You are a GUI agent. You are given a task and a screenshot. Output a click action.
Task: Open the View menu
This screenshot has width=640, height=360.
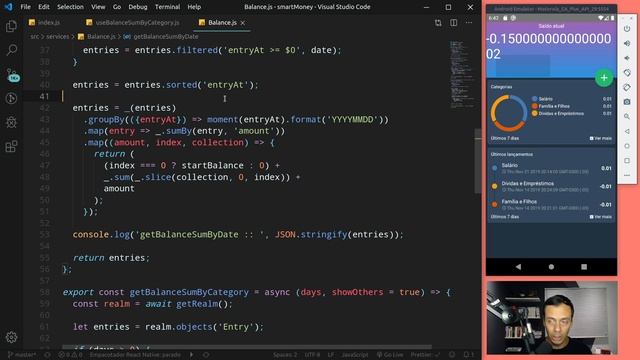[x=98, y=7]
